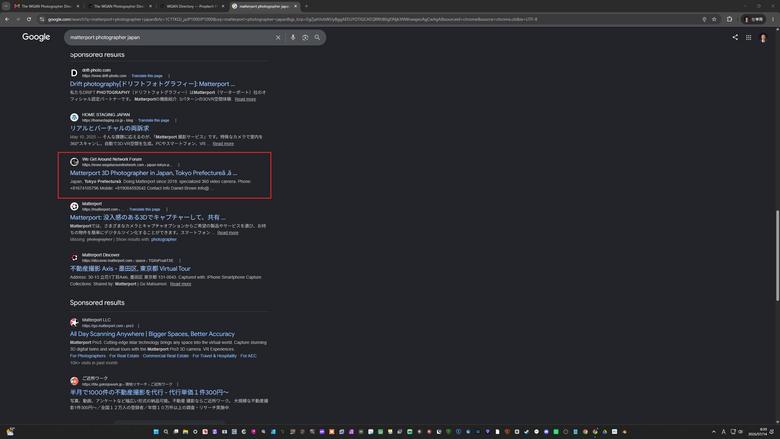This screenshot has height=439, width=780.
Task: Click the Google logo
Action: pyautogui.click(x=36, y=37)
